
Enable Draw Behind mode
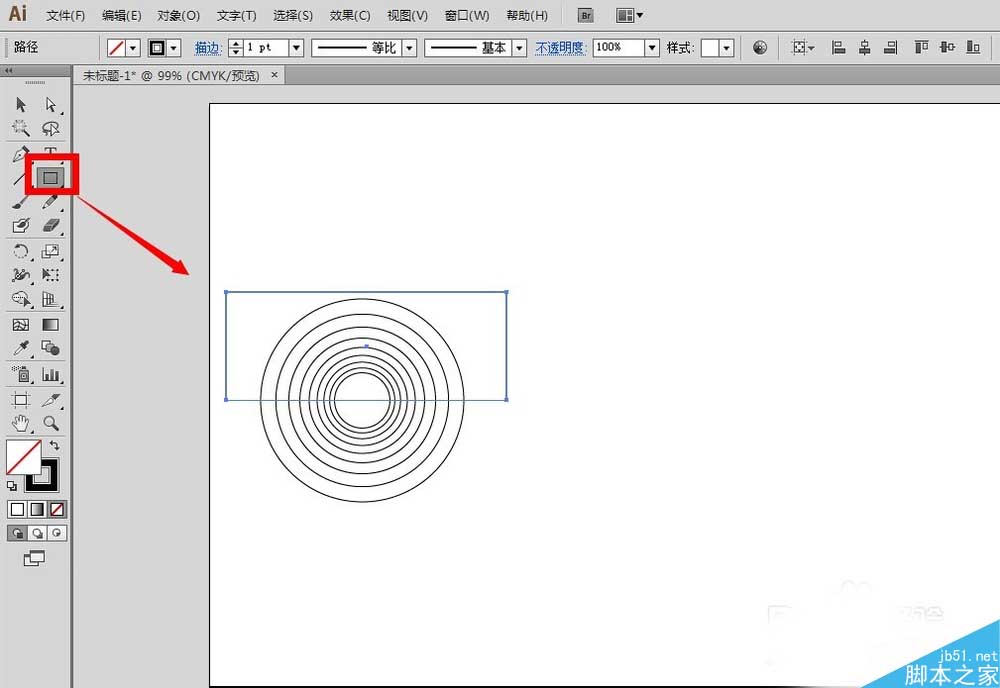(x=38, y=533)
